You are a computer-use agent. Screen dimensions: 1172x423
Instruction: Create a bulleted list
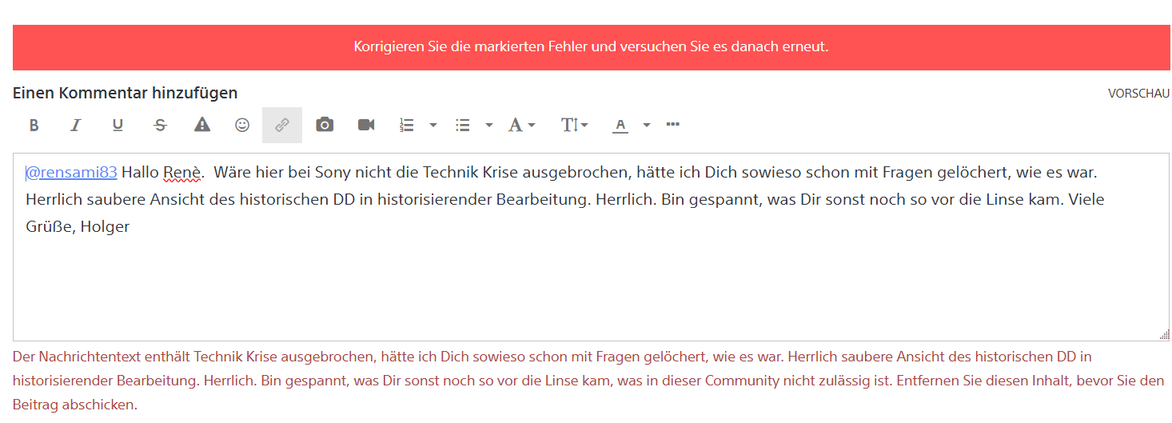pyautogui.click(x=463, y=125)
